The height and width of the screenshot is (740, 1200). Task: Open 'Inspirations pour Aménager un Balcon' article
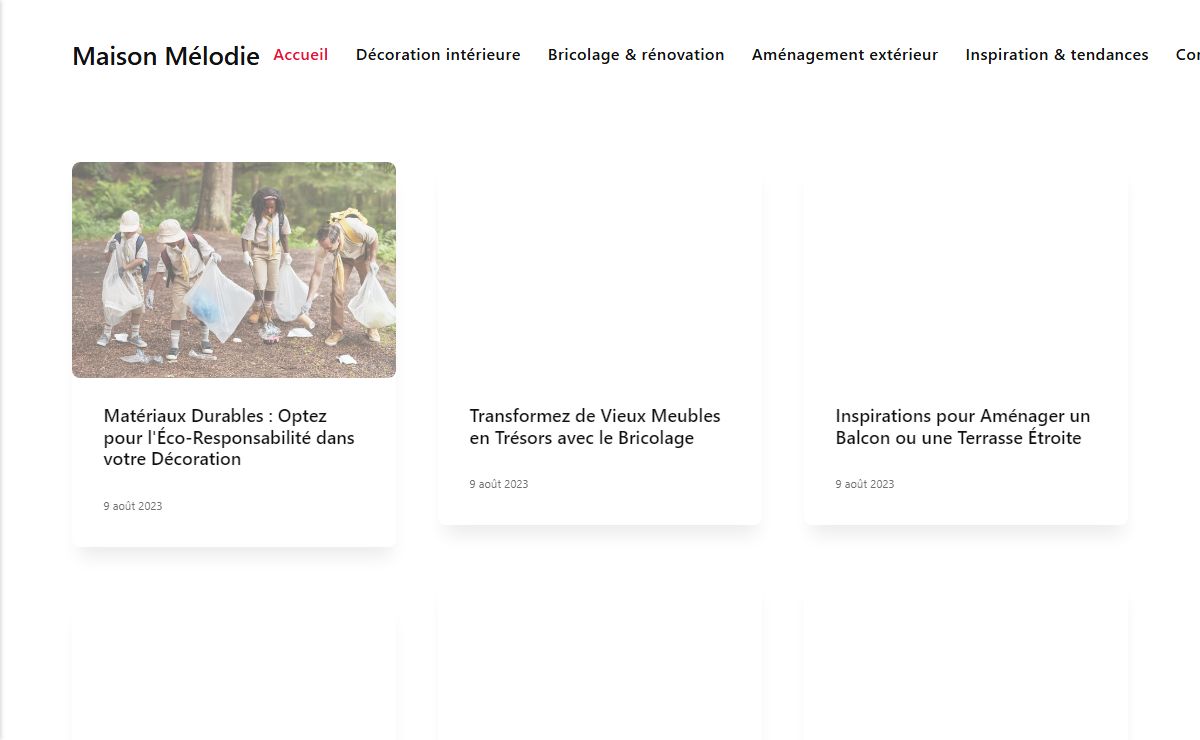click(x=963, y=427)
